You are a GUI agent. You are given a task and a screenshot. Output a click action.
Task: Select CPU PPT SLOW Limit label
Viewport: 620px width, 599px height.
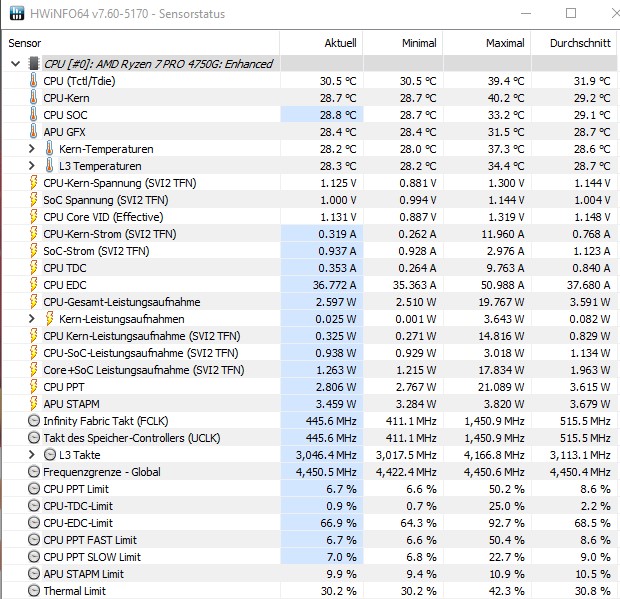point(92,557)
